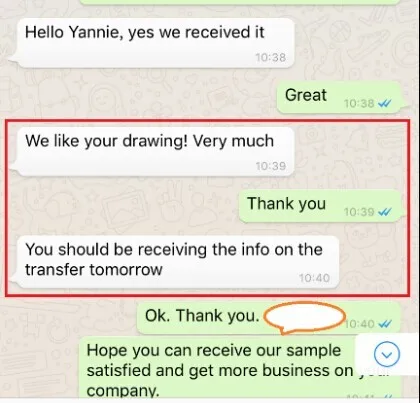Screen dimensions: 420x403
Task: Tap the We like your drawing! message
Action: [x=152, y=151]
